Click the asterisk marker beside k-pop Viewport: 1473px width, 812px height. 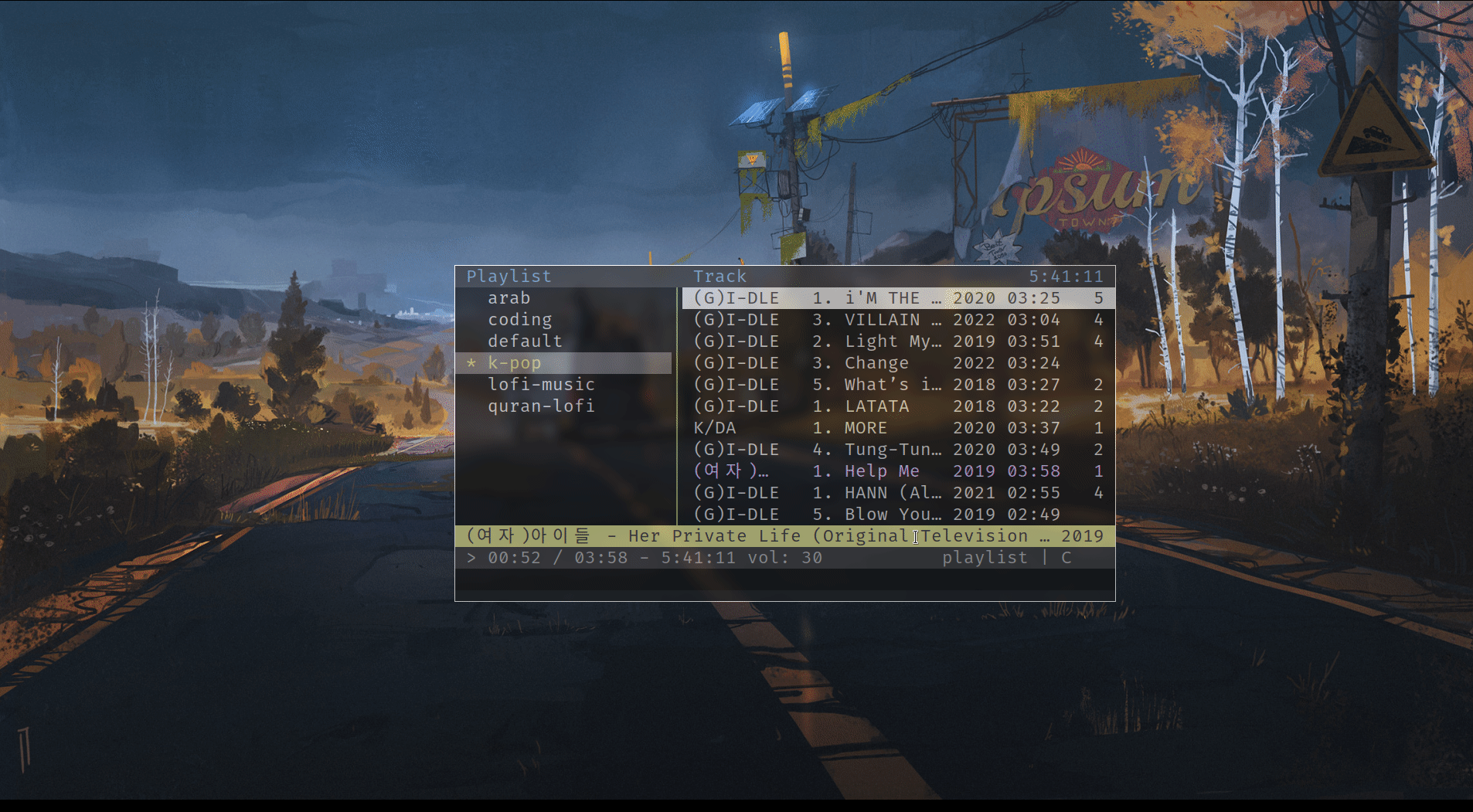pos(471,363)
